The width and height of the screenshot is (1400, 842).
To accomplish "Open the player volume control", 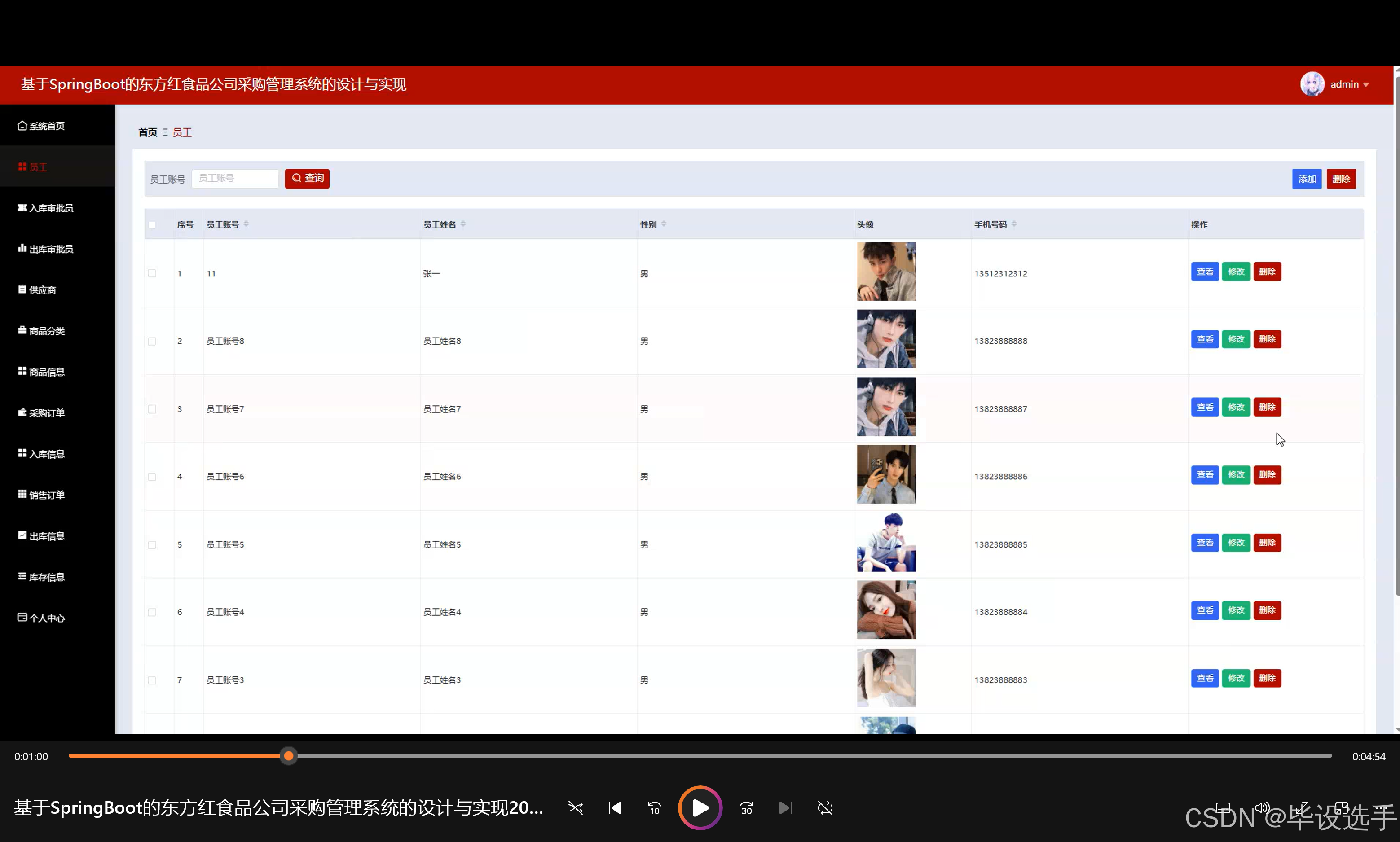I will [x=1262, y=808].
